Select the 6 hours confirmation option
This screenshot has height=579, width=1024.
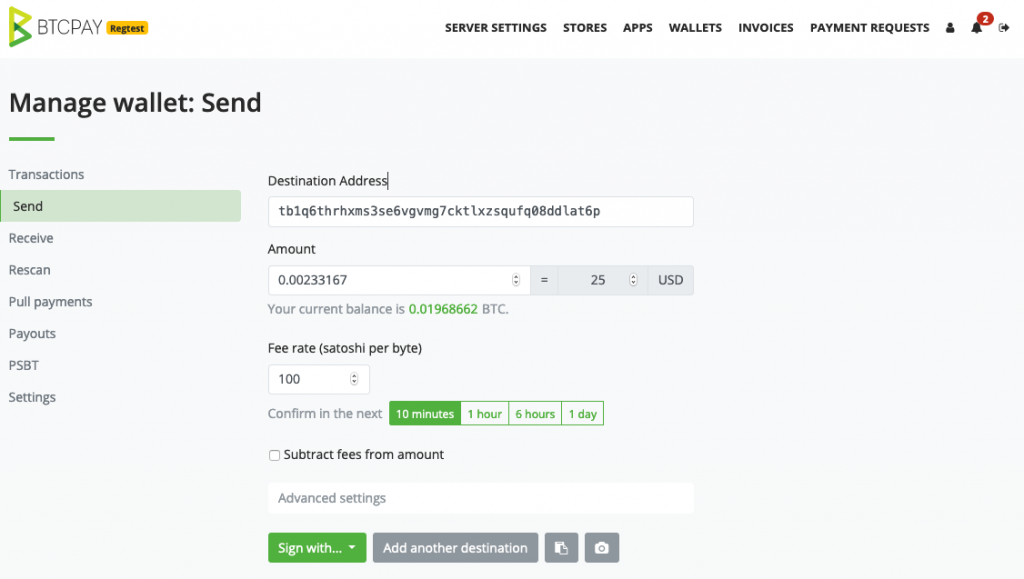[x=535, y=414]
